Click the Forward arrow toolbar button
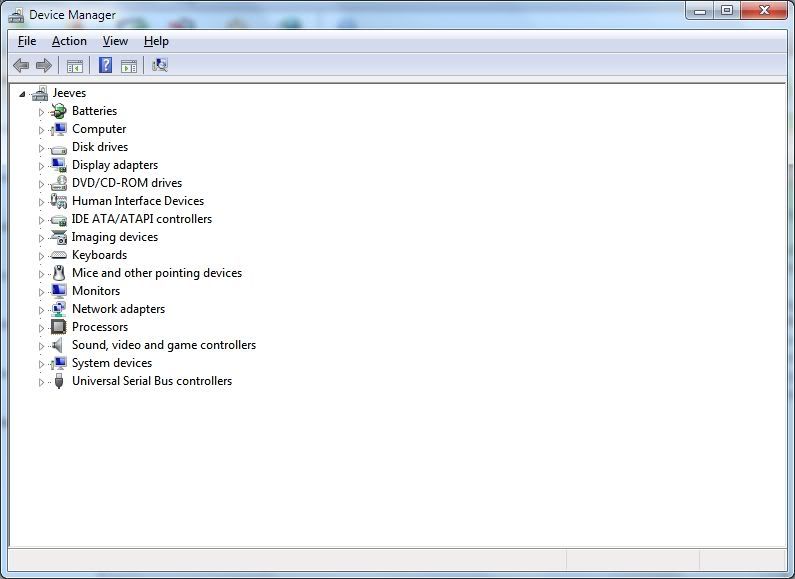 44,65
